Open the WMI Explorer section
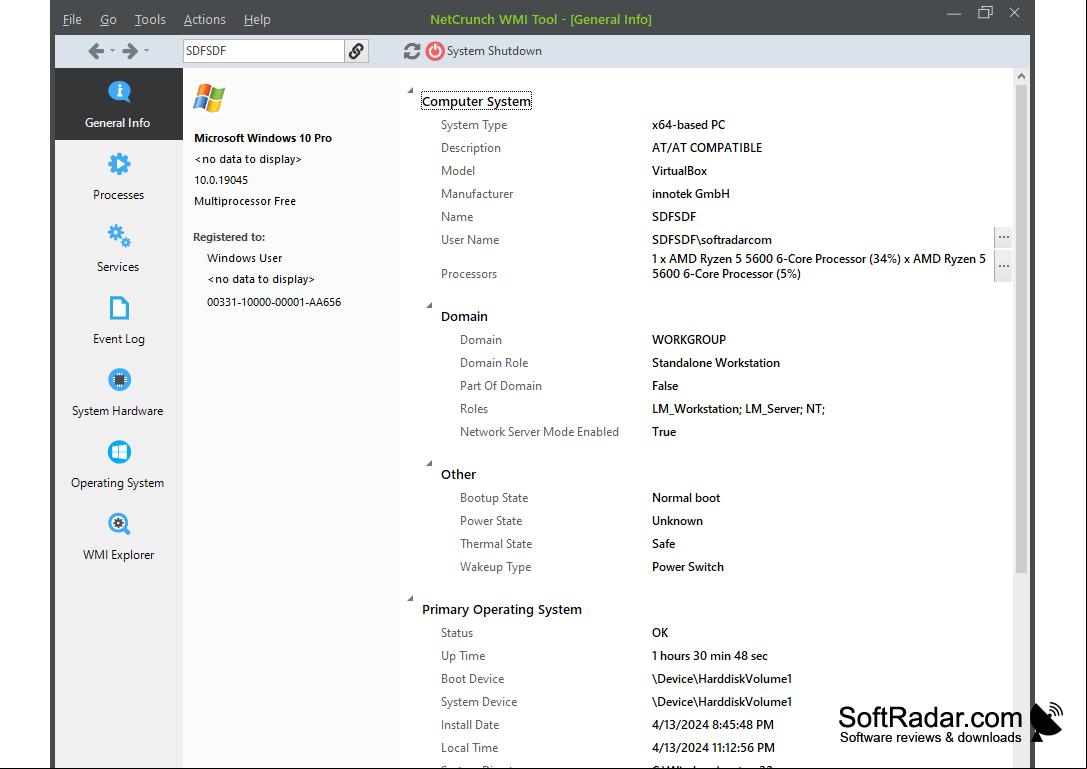The height and width of the screenshot is (769, 1087). 119,537
